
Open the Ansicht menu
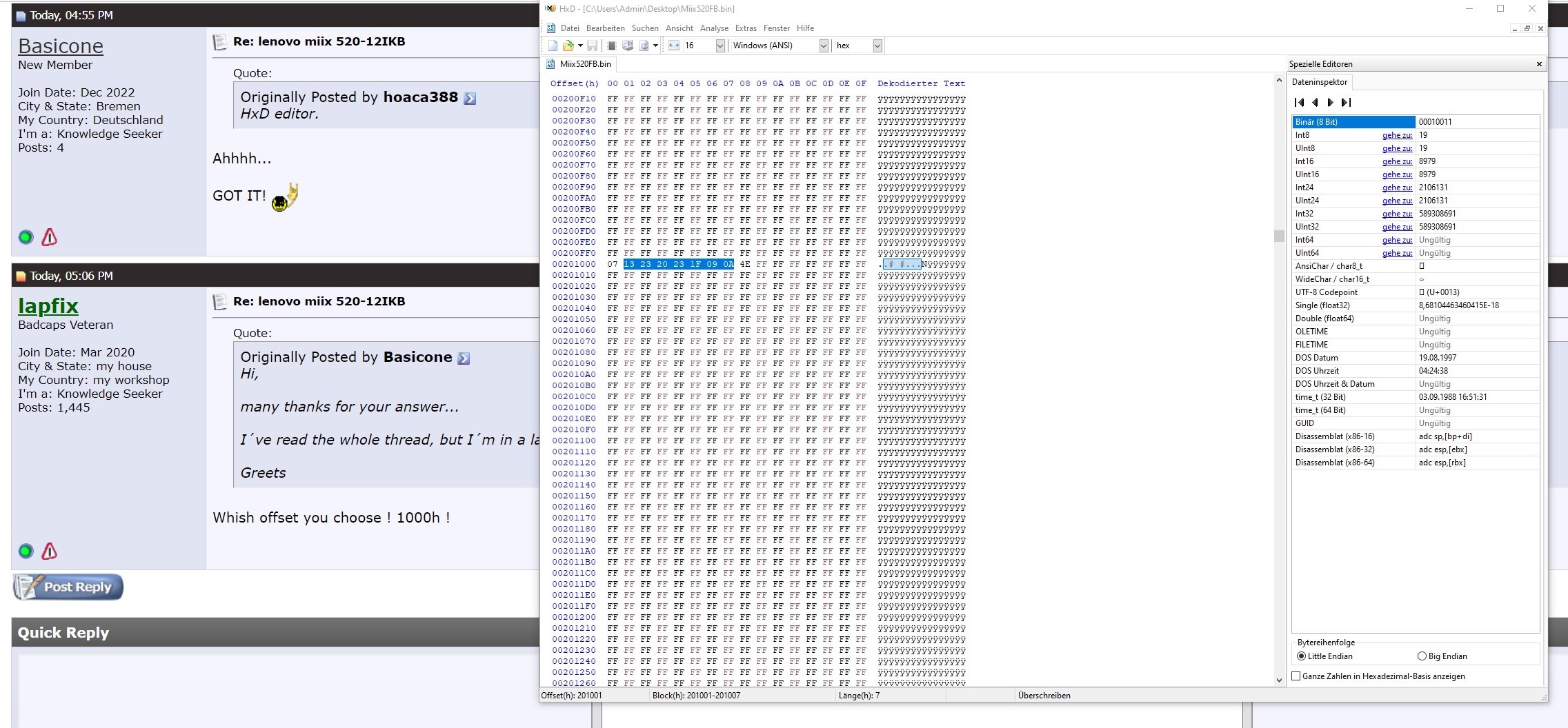point(679,28)
